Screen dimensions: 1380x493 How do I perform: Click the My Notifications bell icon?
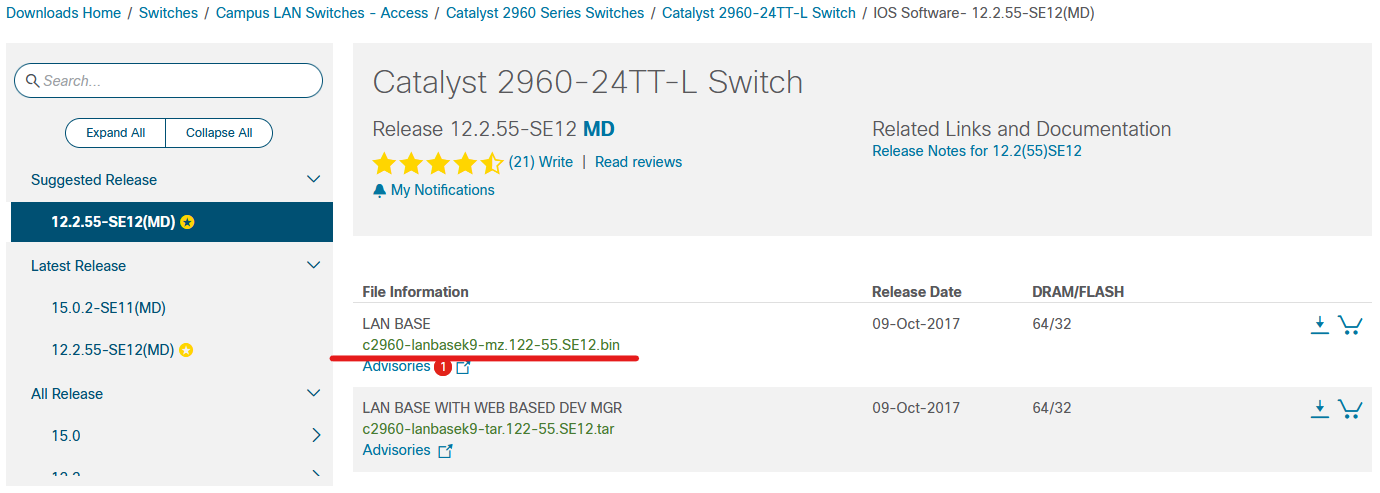click(x=380, y=190)
